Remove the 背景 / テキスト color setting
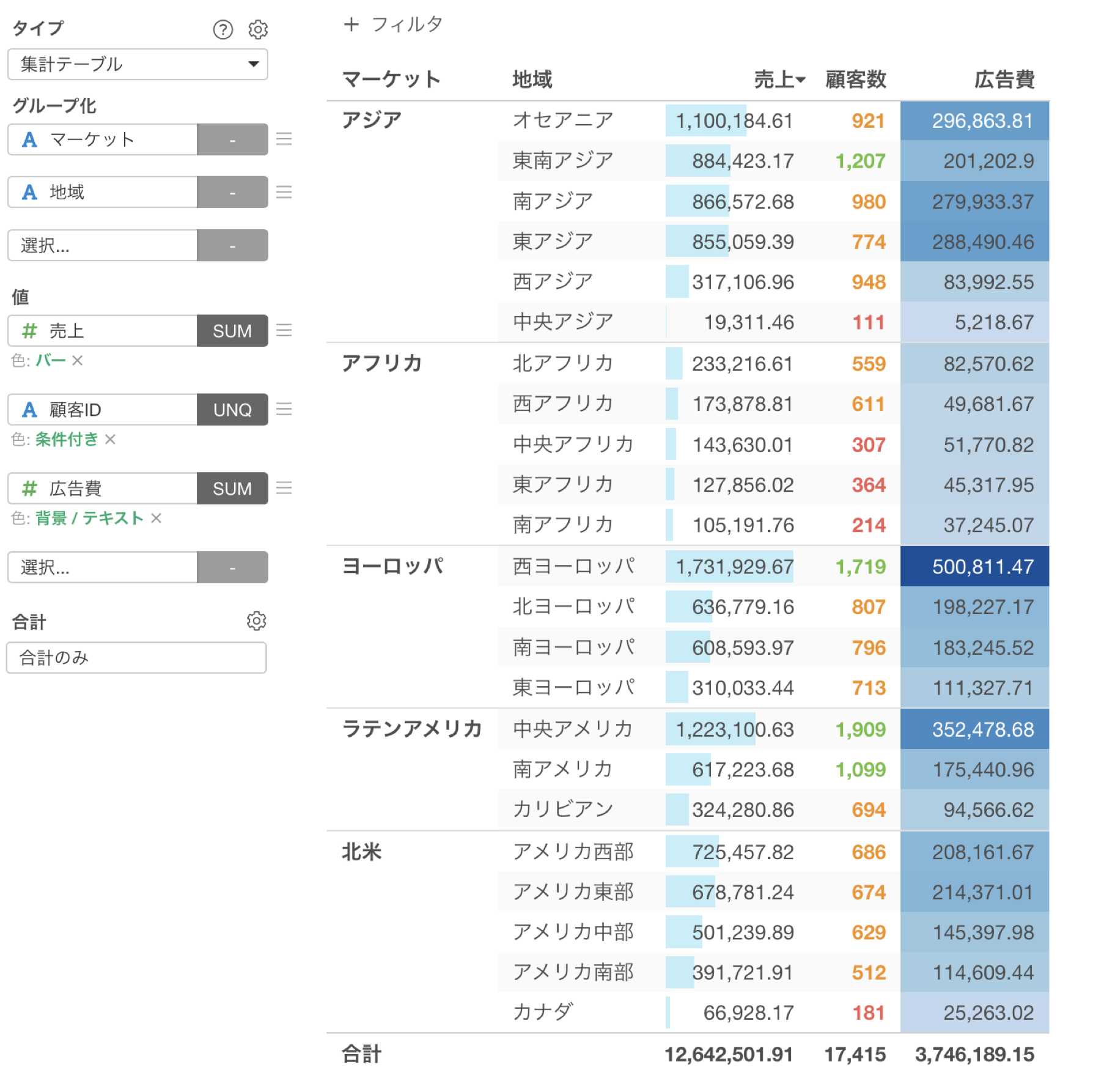This screenshot has height=1092, width=1104. [x=156, y=518]
